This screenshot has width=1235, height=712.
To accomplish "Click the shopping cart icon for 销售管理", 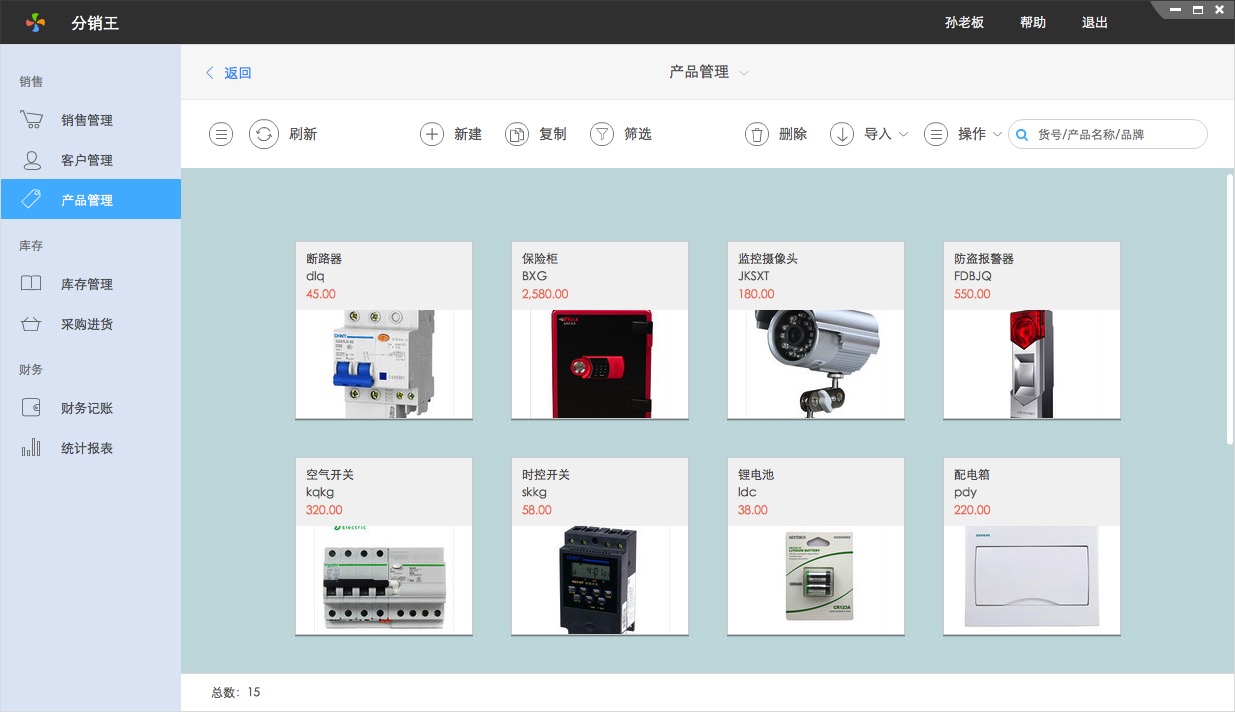I will pos(31,120).
